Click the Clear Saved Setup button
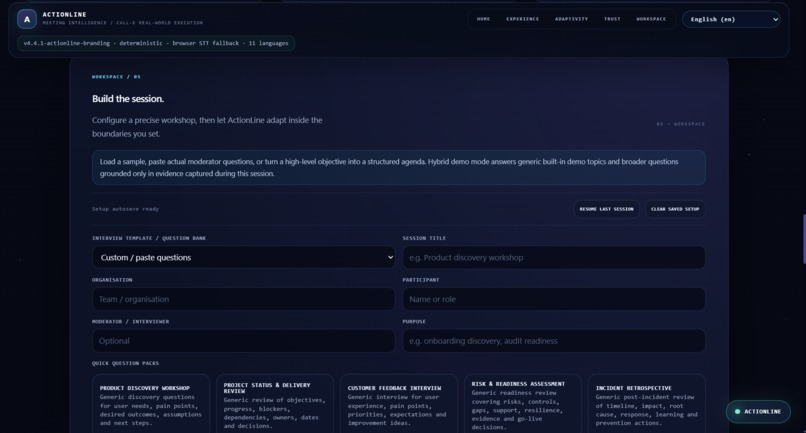Screen dimensions: 806x433 point(675,209)
